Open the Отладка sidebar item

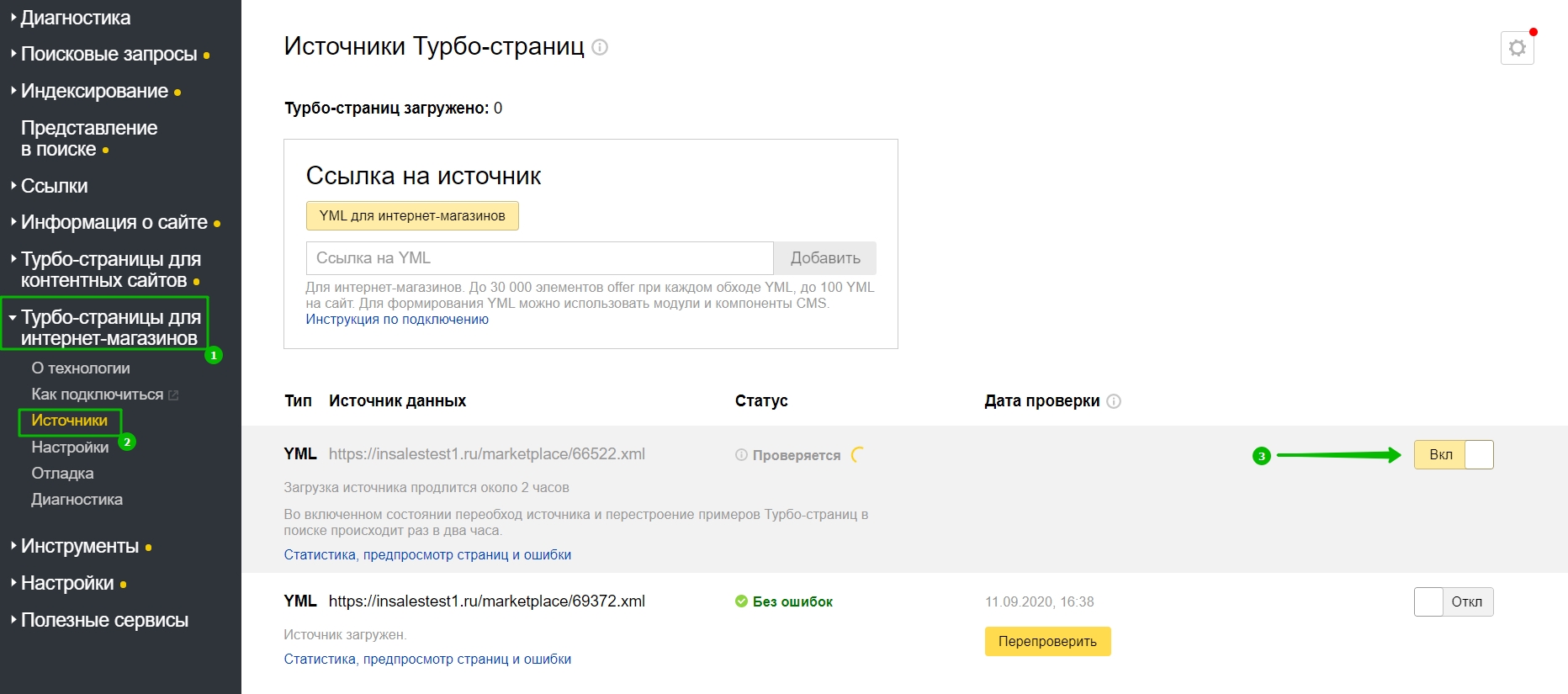(x=62, y=474)
